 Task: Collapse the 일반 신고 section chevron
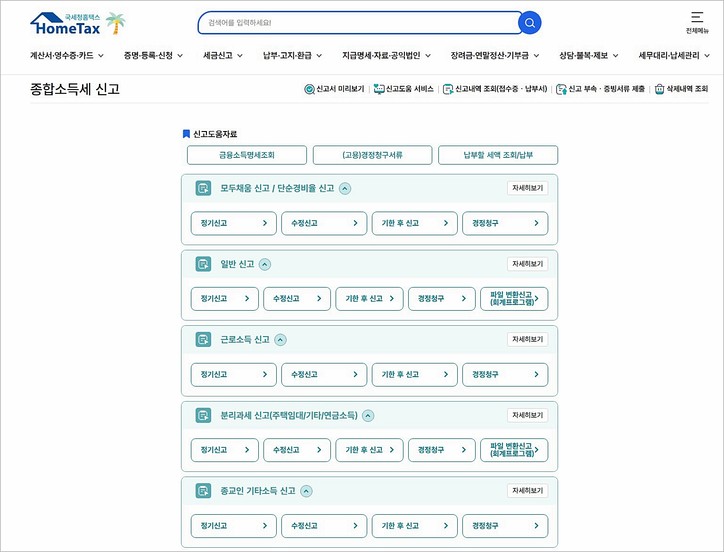click(x=265, y=264)
